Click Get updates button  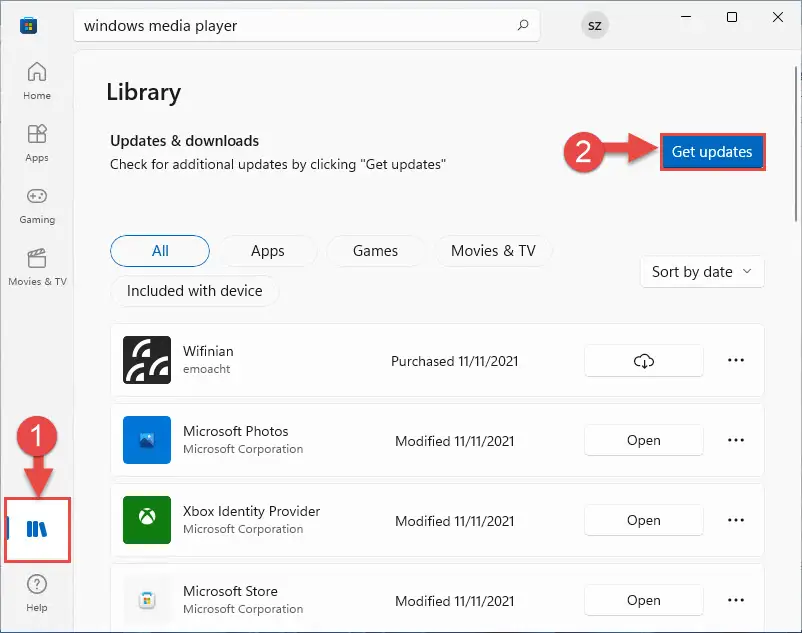712,152
